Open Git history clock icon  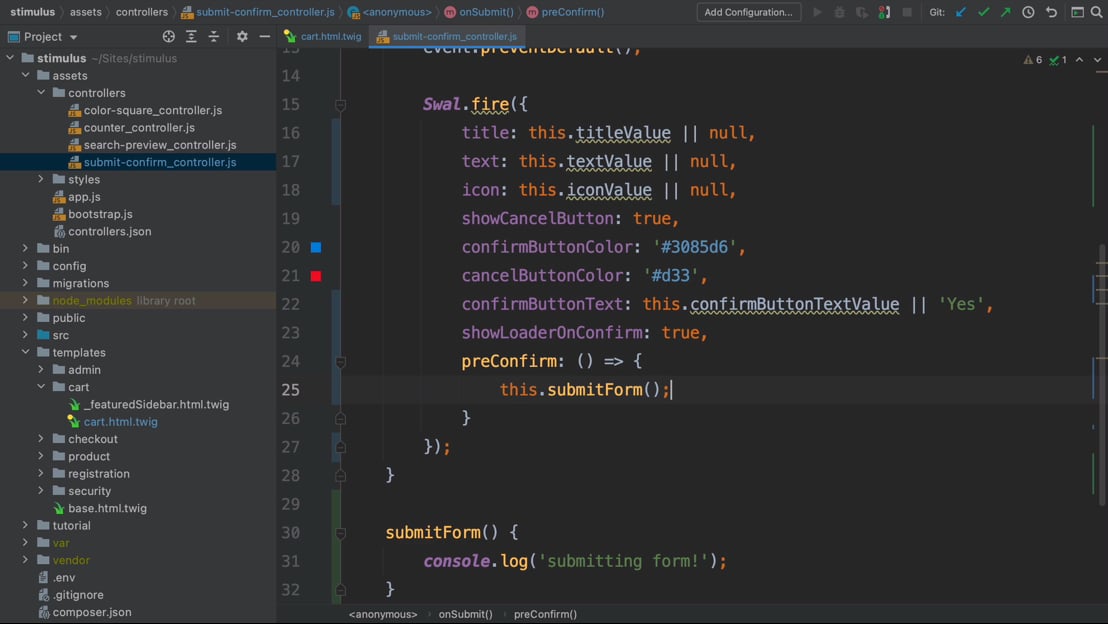point(1028,12)
